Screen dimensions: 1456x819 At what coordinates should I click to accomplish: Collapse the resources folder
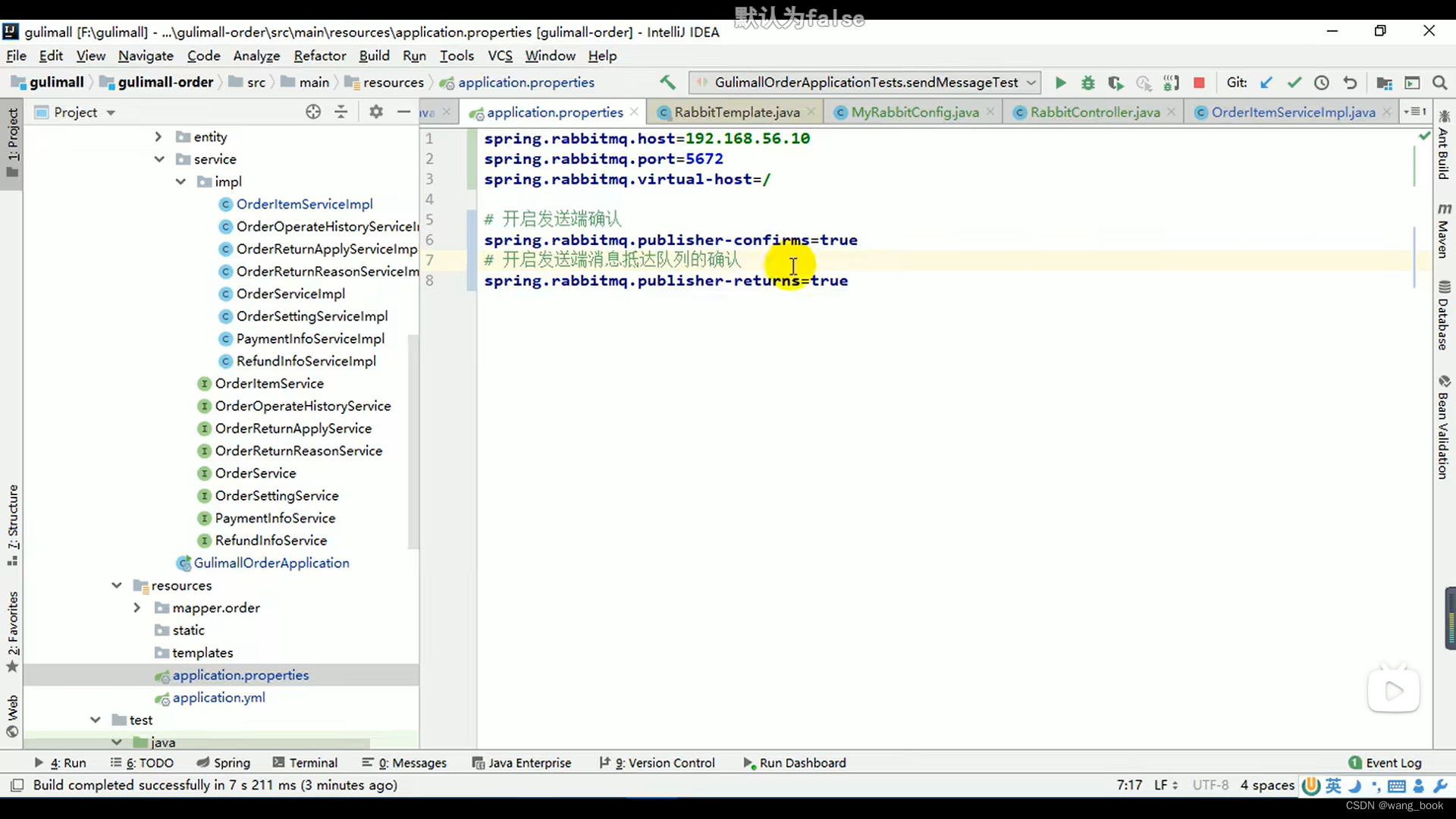(x=116, y=585)
